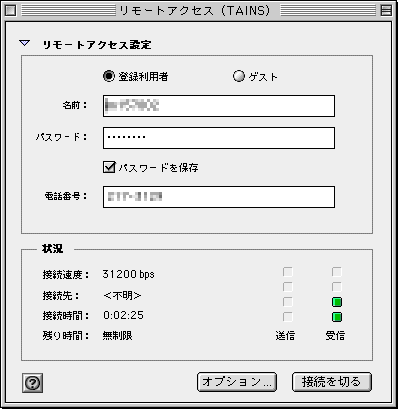
Task: Click the パスワード: label
Action: click(x=61, y=137)
